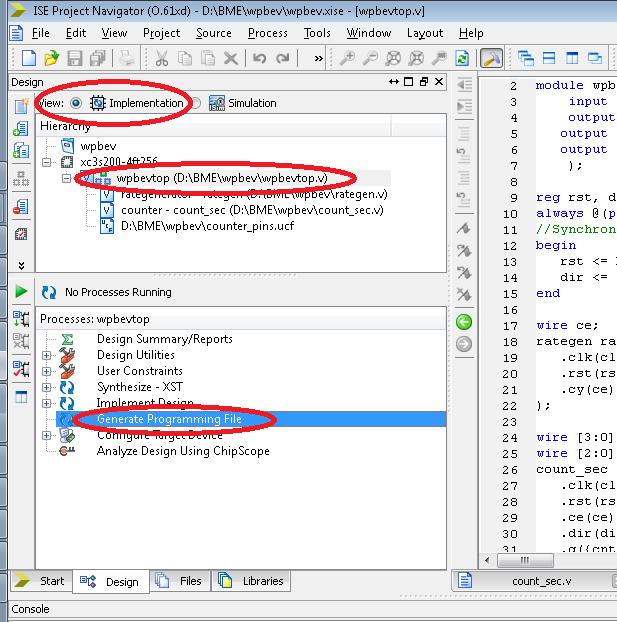Toggle the highlighted wrench tool button

pyautogui.click(x=491, y=58)
